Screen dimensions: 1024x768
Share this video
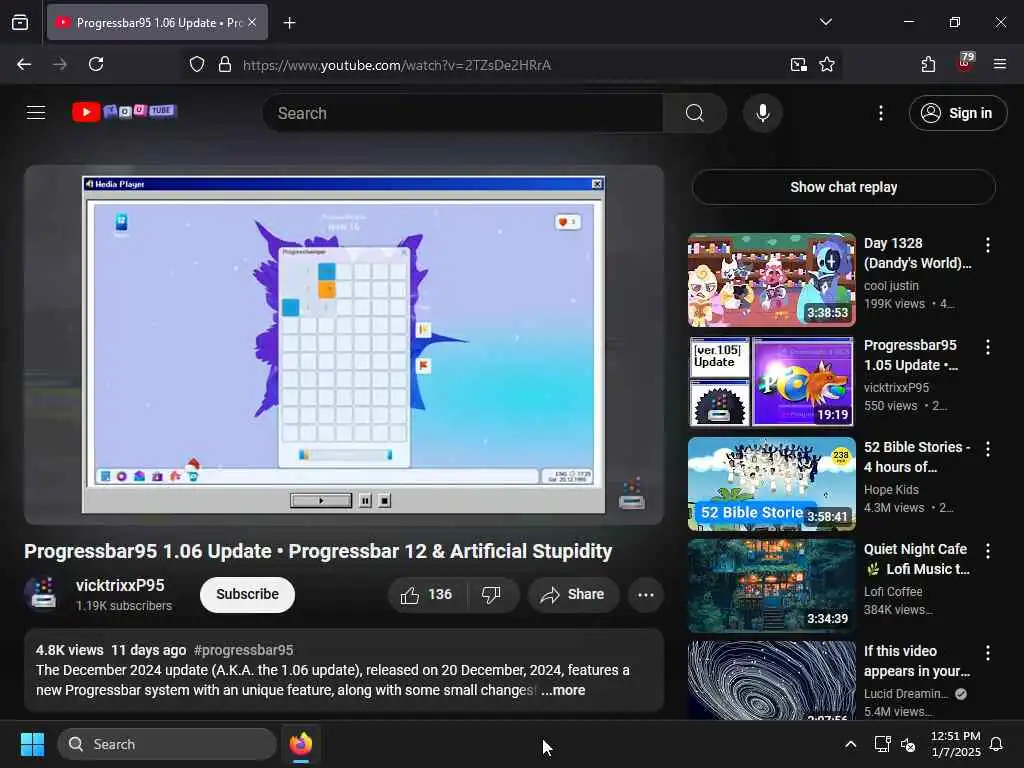pyautogui.click(x=573, y=594)
